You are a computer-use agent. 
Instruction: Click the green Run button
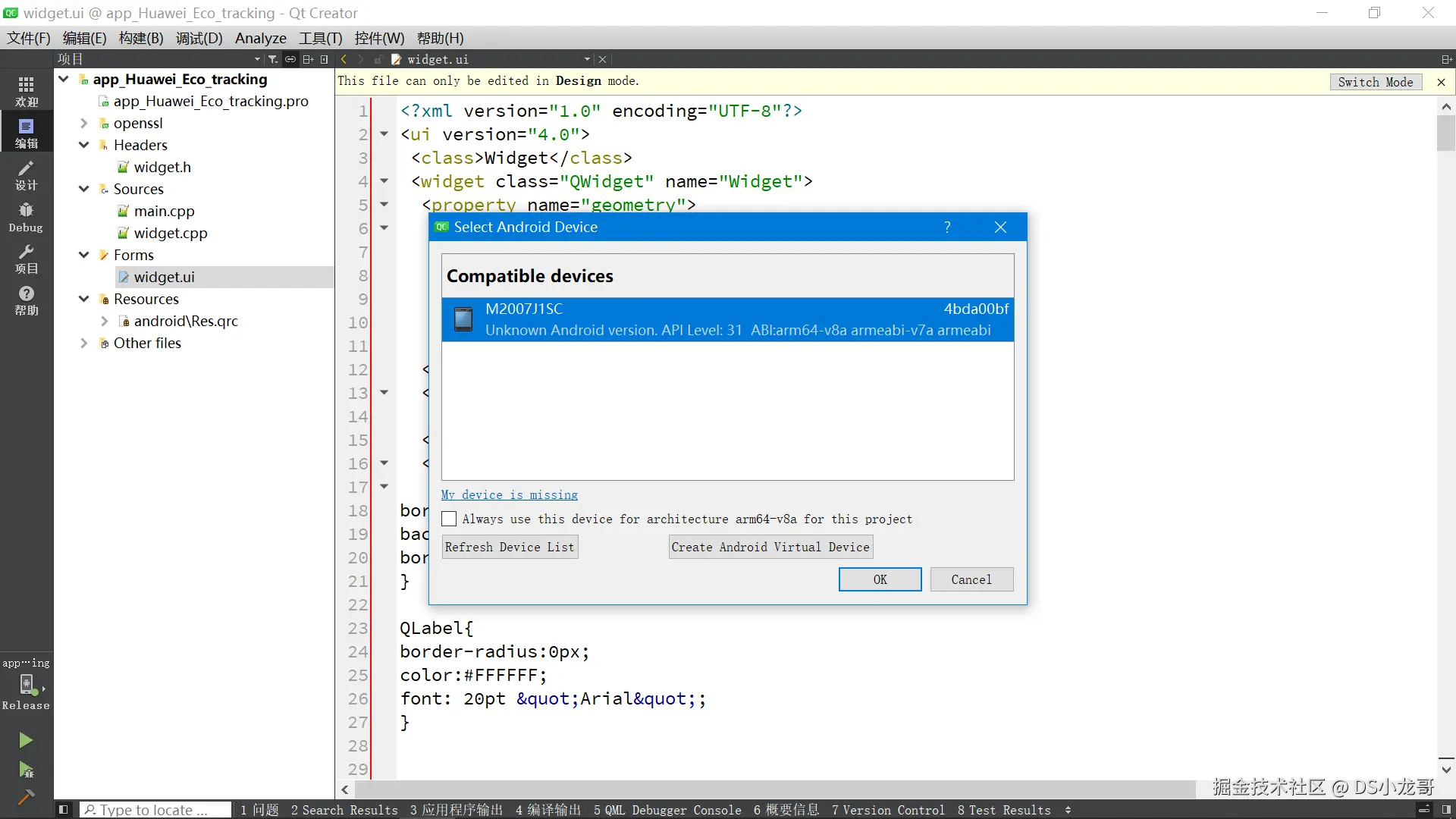(26, 740)
